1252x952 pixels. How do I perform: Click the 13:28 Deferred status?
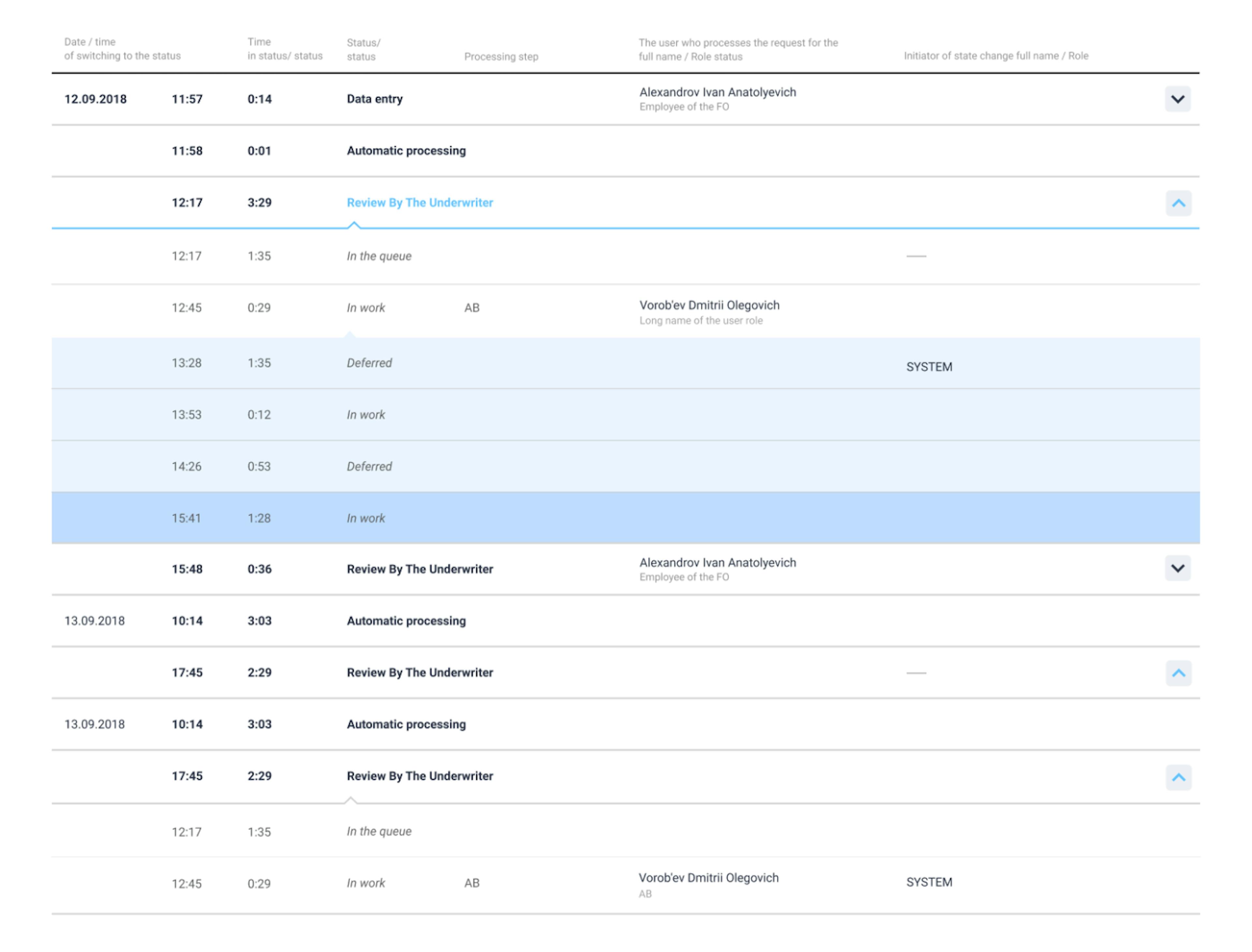[x=369, y=363]
